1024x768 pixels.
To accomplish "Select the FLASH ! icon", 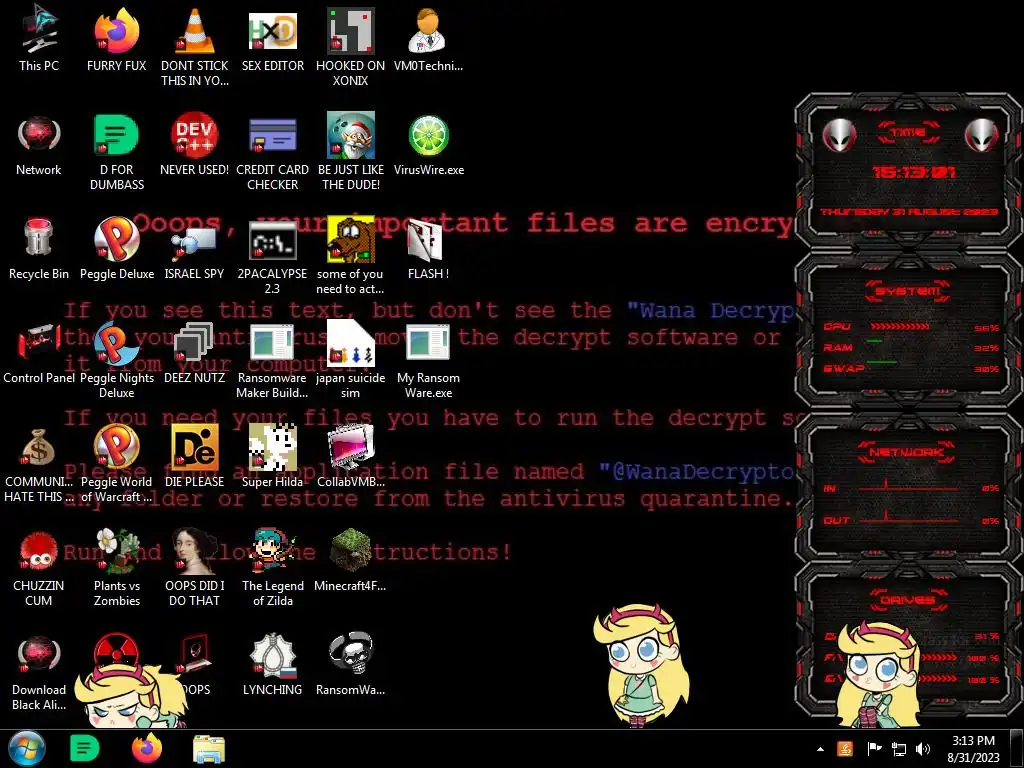I will coord(428,248).
